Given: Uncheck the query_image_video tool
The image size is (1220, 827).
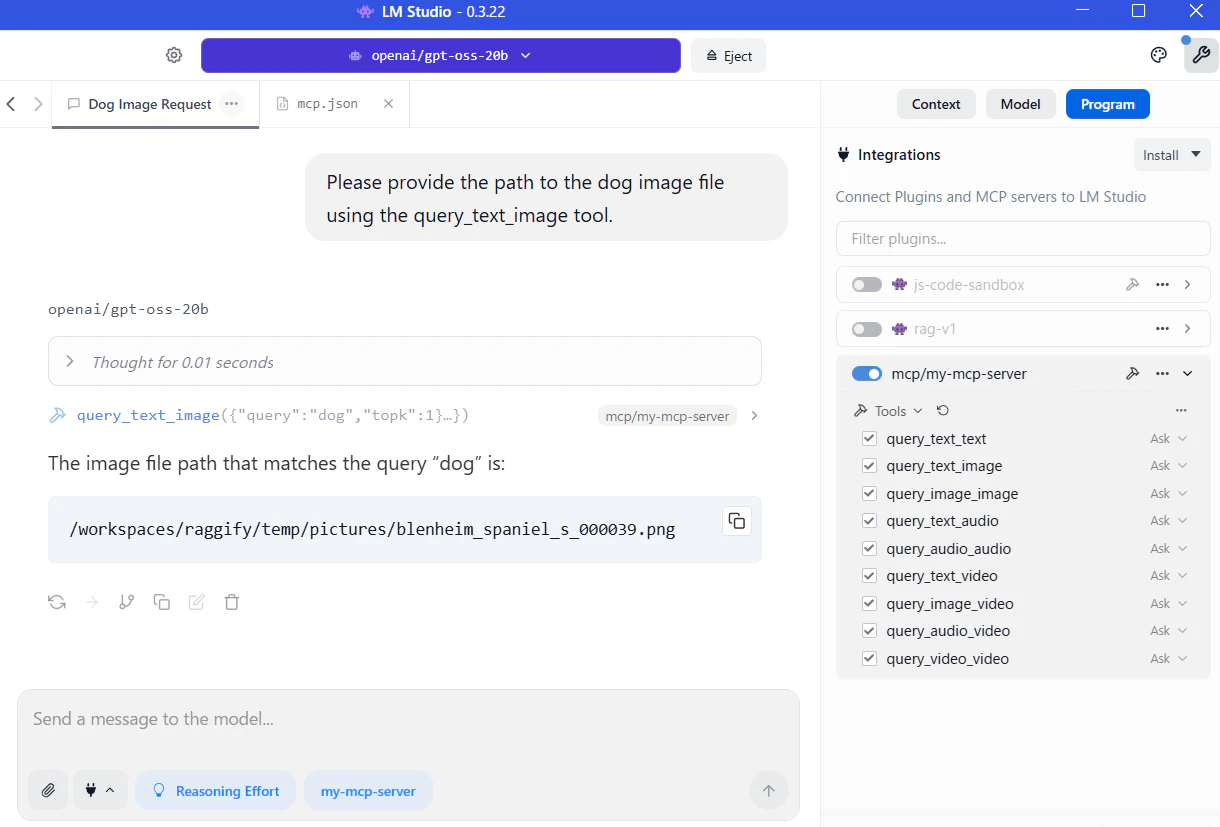Looking at the screenshot, I should 869,604.
